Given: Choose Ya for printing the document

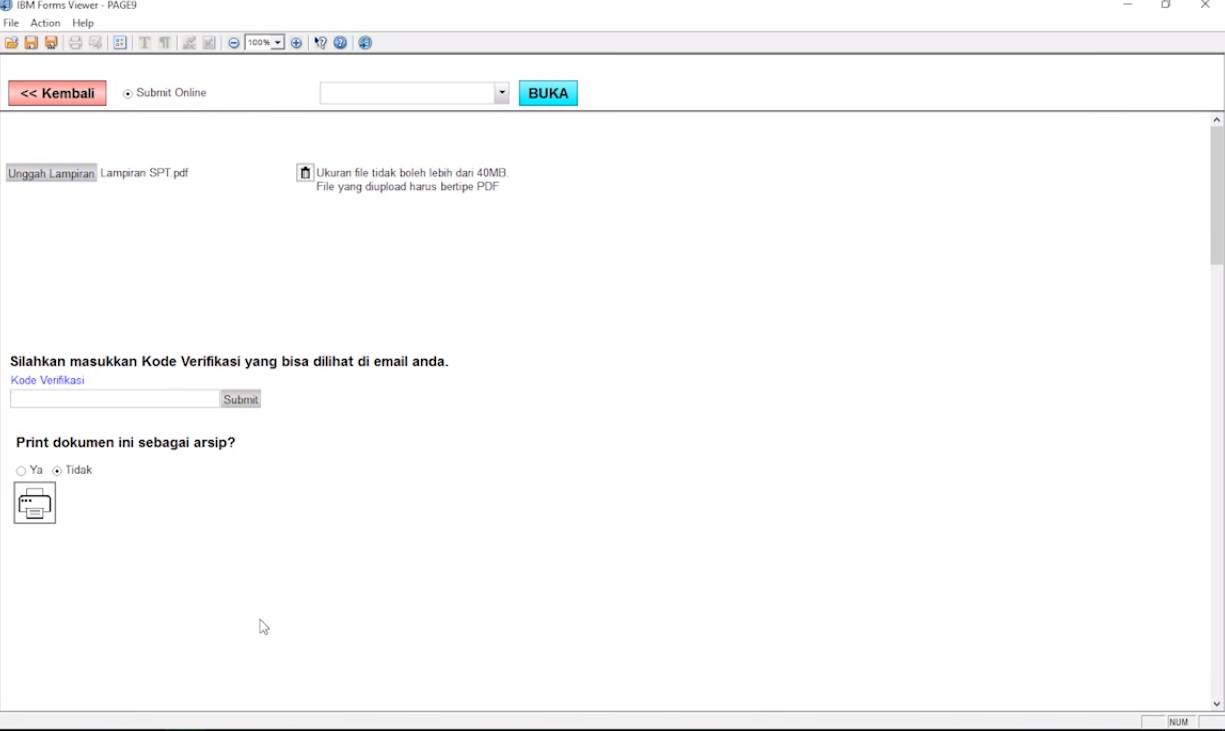Looking at the screenshot, I should click(x=21, y=469).
